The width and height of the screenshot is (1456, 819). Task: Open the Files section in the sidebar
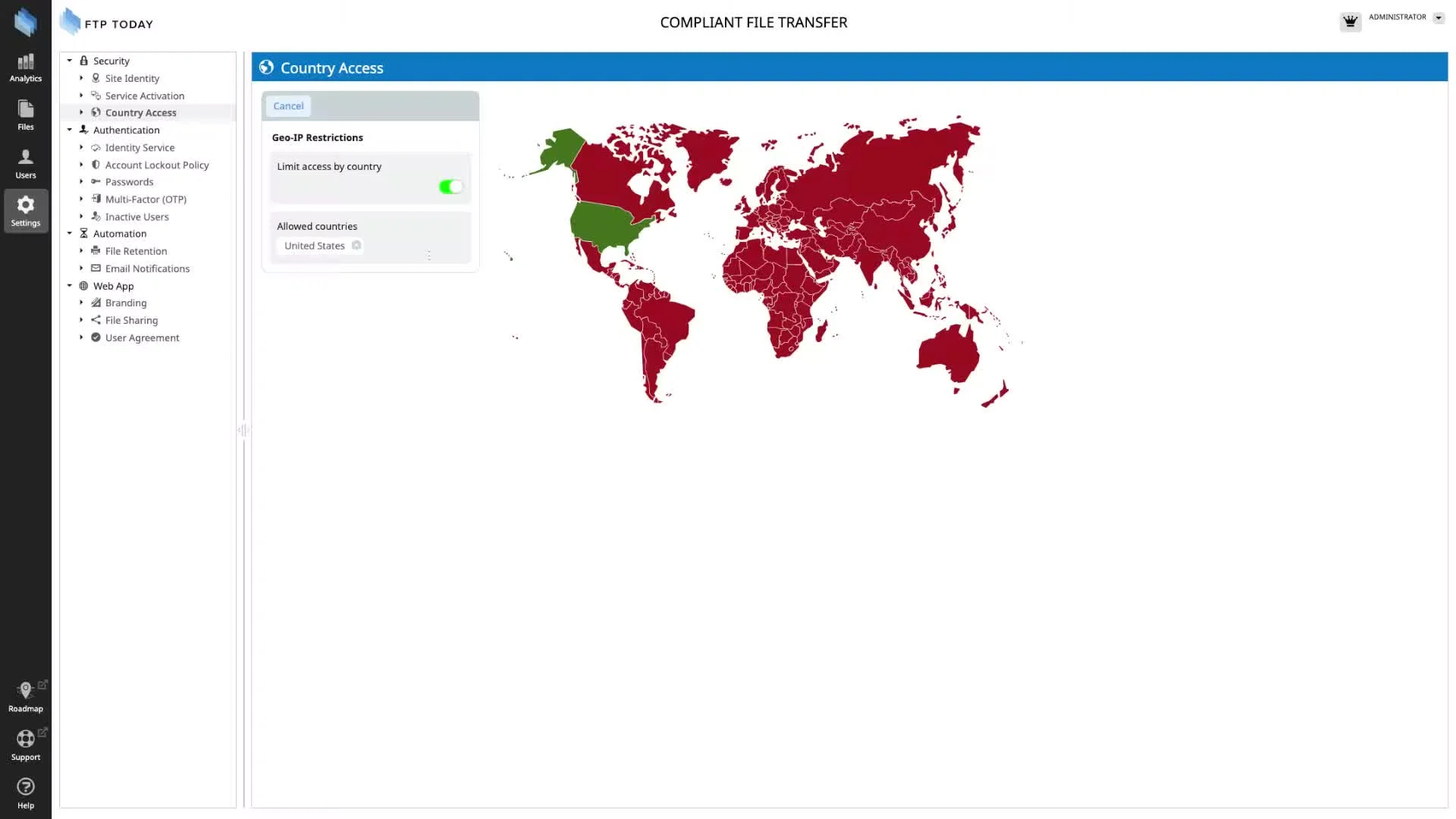25,115
